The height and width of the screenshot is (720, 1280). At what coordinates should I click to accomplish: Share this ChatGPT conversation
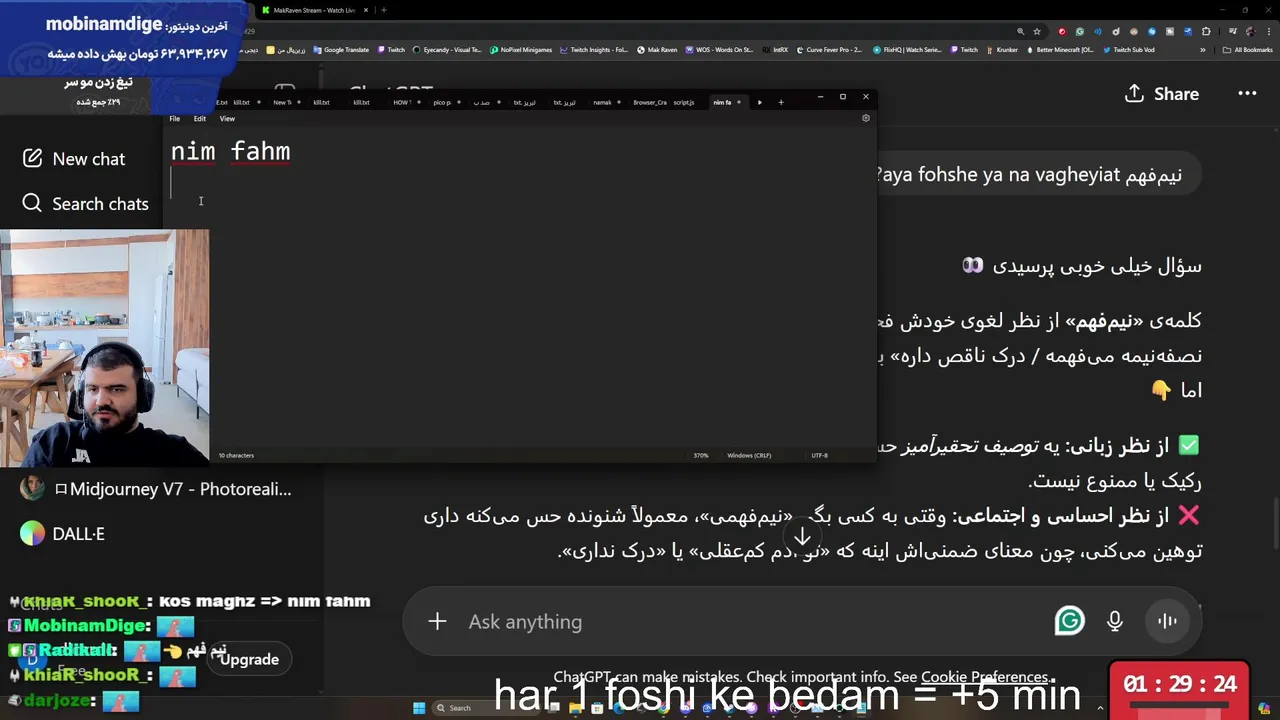(x=1162, y=94)
